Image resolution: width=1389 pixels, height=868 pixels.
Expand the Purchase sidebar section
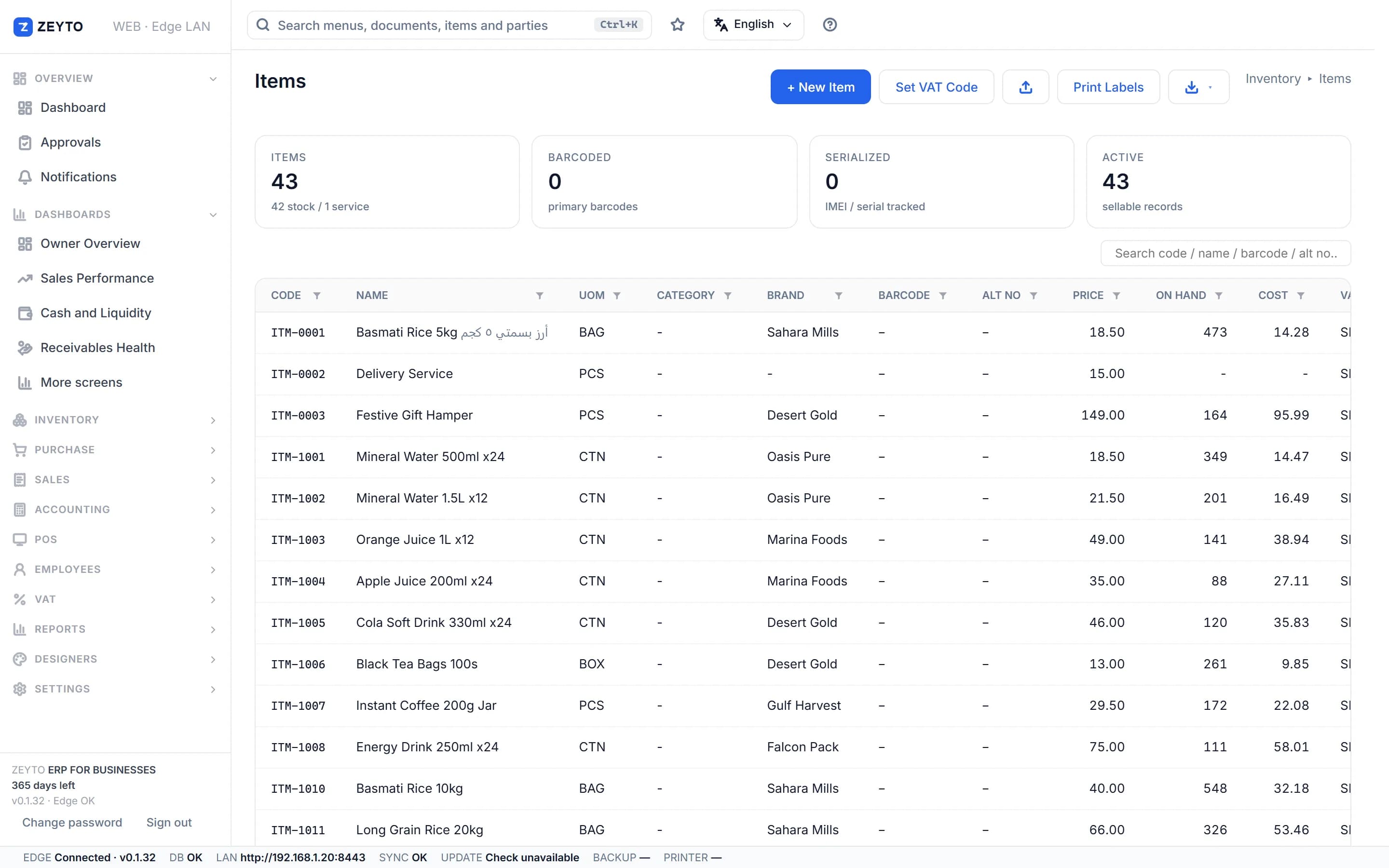coord(115,449)
